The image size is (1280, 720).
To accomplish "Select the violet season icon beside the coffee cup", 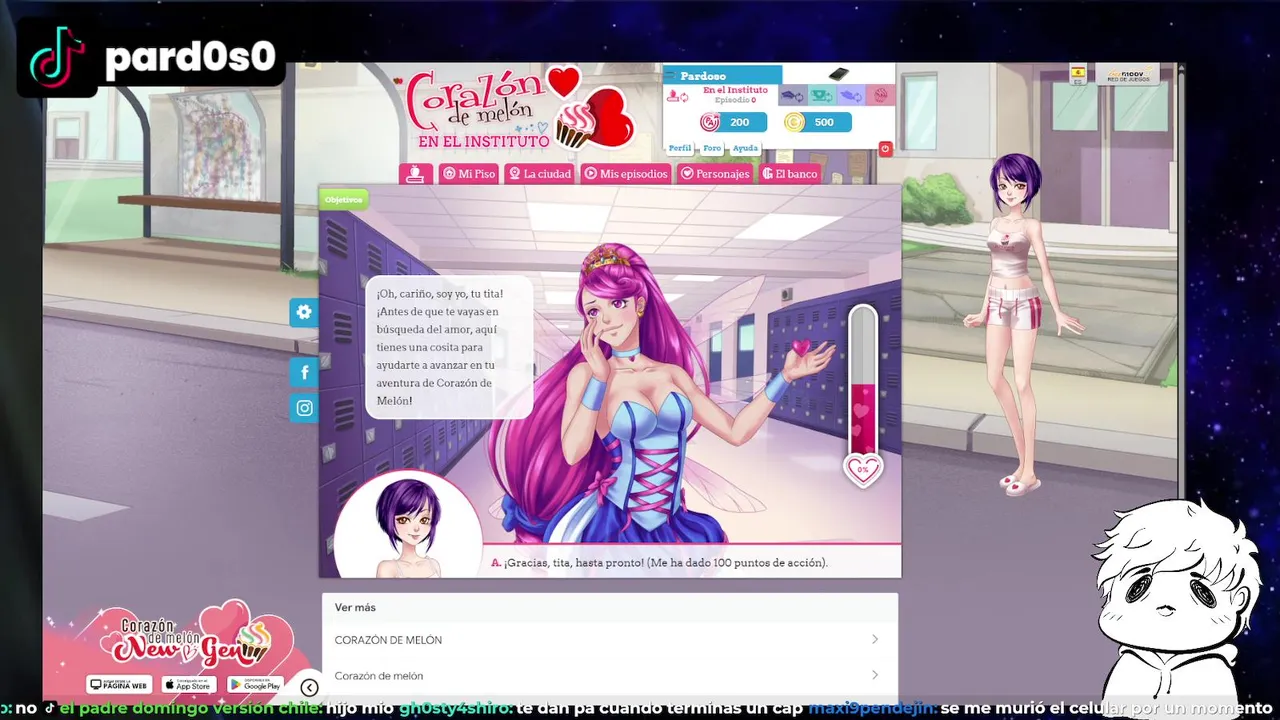I will (x=851, y=96).
